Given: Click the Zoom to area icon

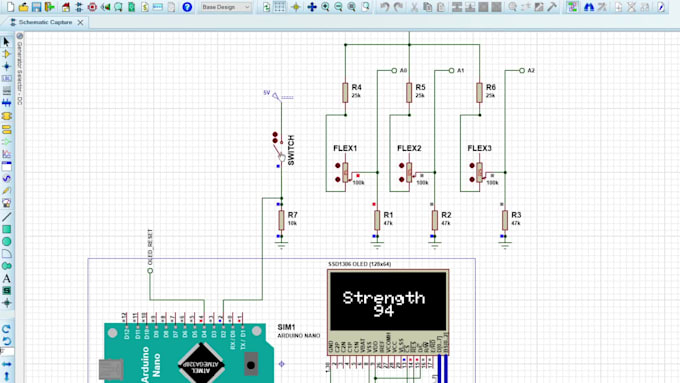Looking at the screenshot, I should [x=366, y=7].
